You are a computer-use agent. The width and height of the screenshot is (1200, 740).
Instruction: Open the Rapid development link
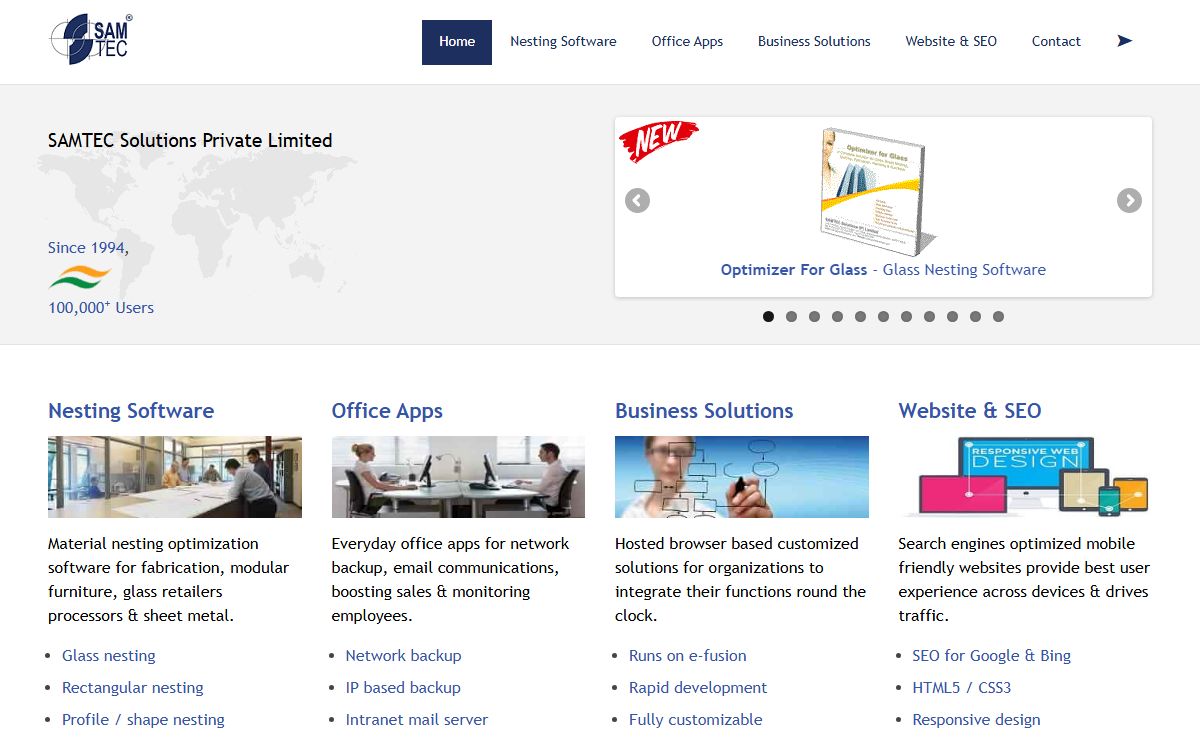698,688
